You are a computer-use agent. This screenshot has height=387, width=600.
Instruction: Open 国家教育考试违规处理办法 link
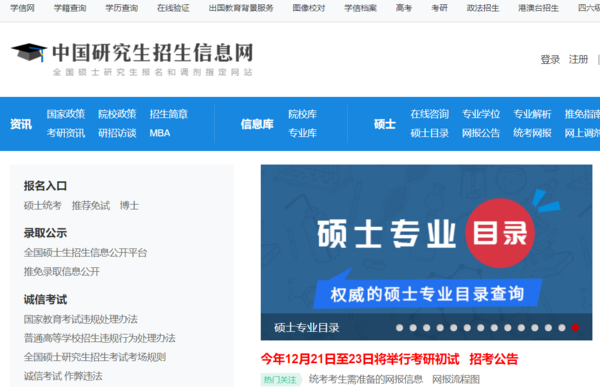click(x=80, y=319)
